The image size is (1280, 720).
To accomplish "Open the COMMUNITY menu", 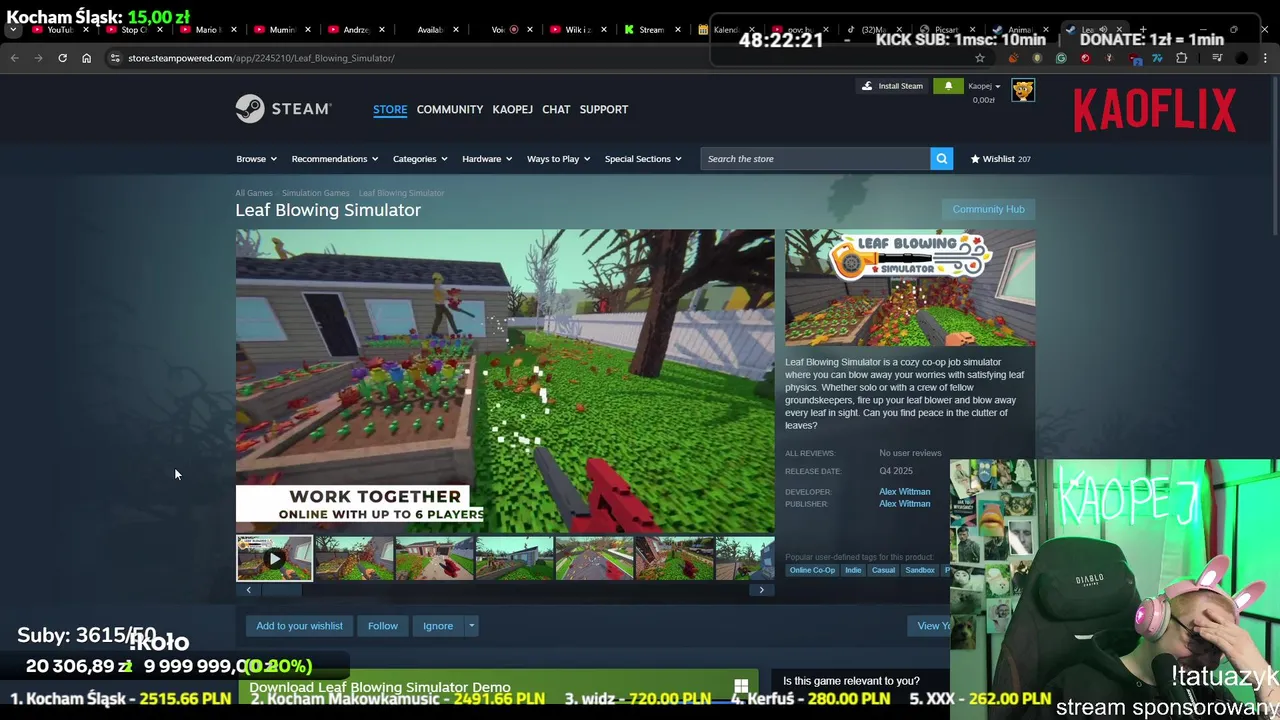I will 450,109.
